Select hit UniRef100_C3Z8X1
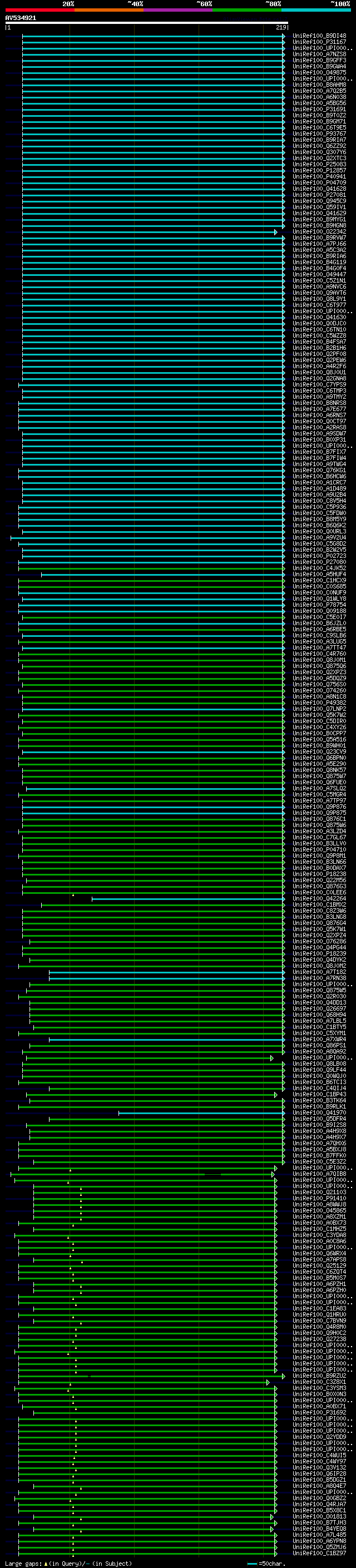 click(x=319, y=1382)
